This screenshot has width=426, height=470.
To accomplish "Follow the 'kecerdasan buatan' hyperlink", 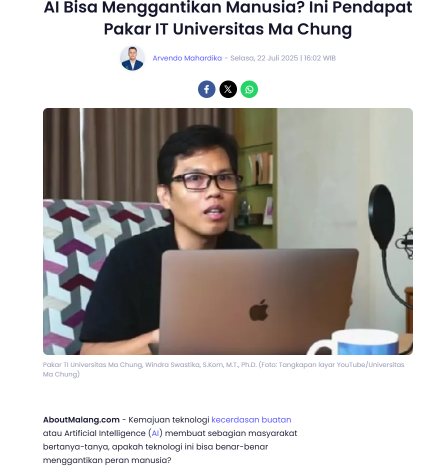I will [251, 420].
